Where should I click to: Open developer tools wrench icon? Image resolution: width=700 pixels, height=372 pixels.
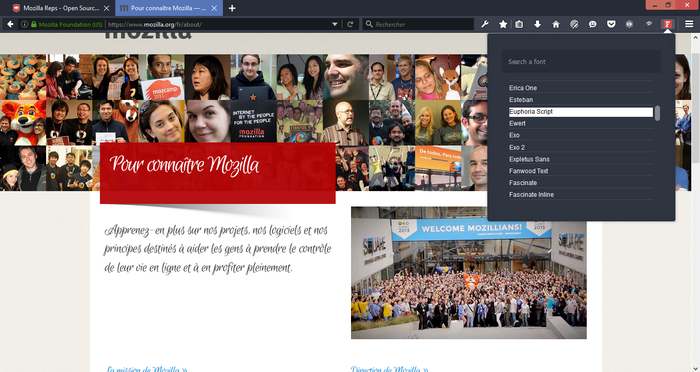click(484, 24)
